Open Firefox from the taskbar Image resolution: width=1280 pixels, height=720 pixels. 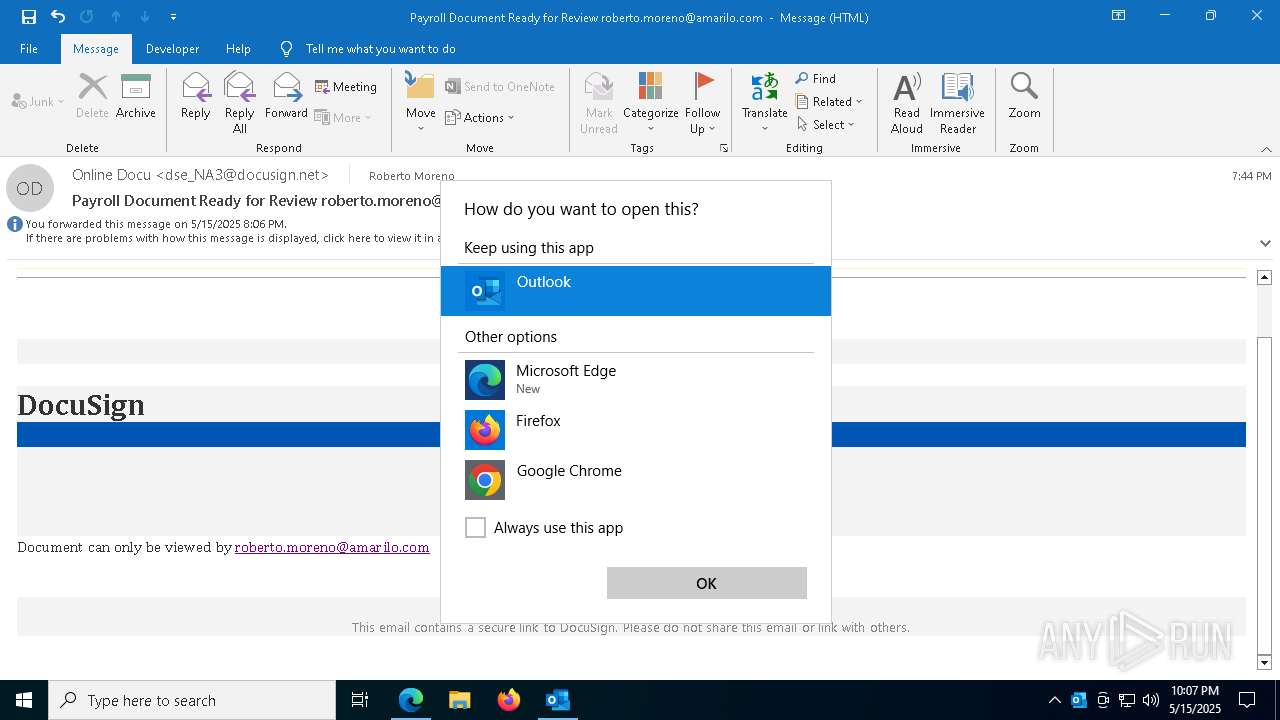coord(508,700)
